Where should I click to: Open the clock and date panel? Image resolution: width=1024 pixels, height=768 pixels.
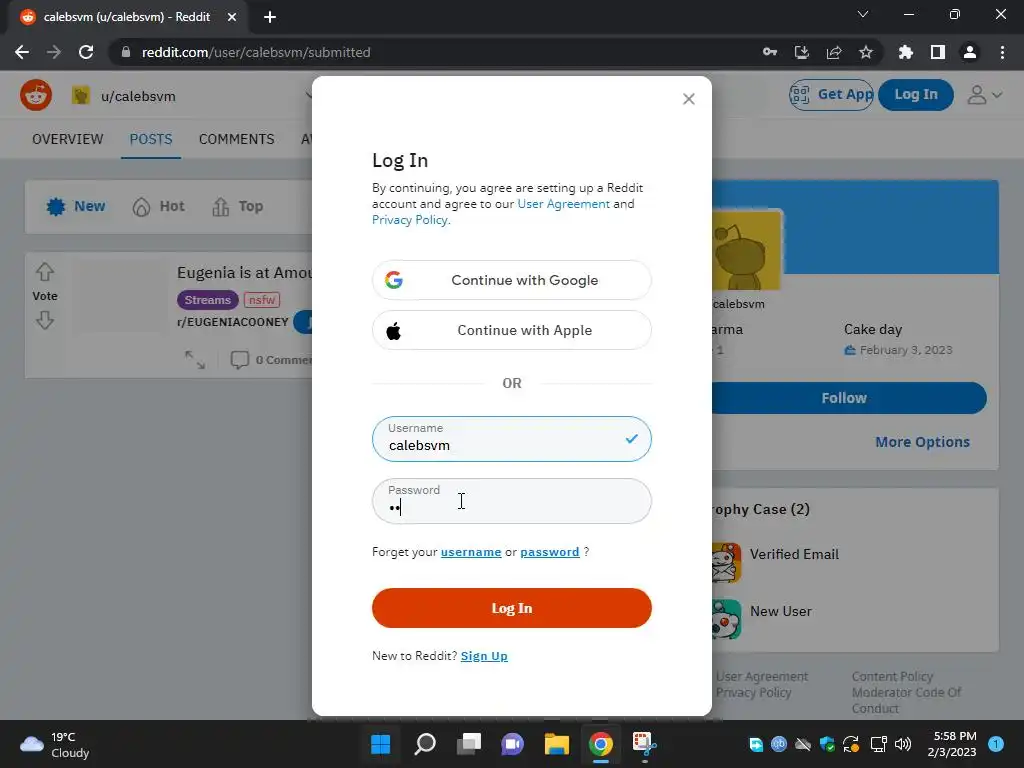click(952, 744)
